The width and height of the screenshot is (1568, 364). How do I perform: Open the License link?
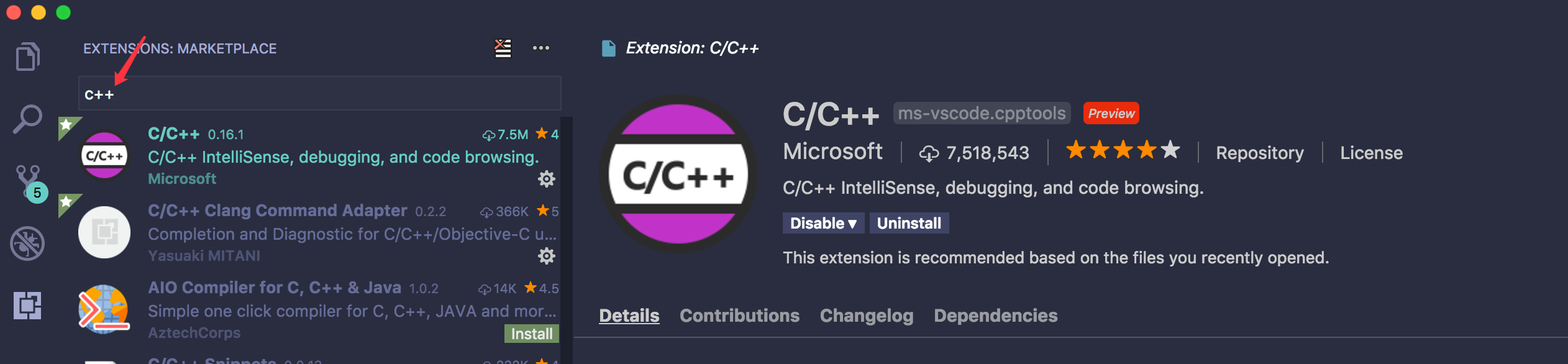(x=1371, y=153)
